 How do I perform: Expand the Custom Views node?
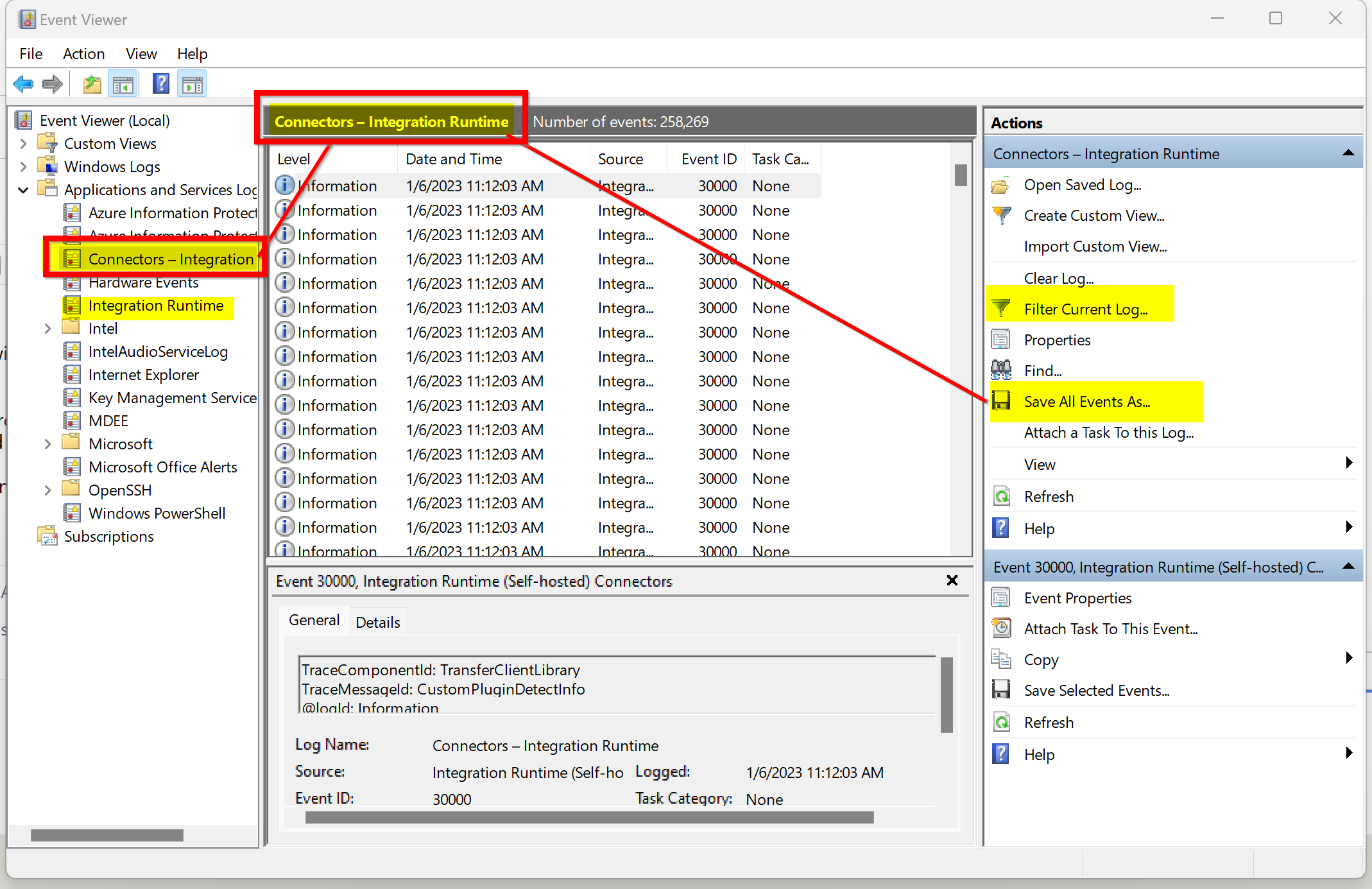(24, 143)
